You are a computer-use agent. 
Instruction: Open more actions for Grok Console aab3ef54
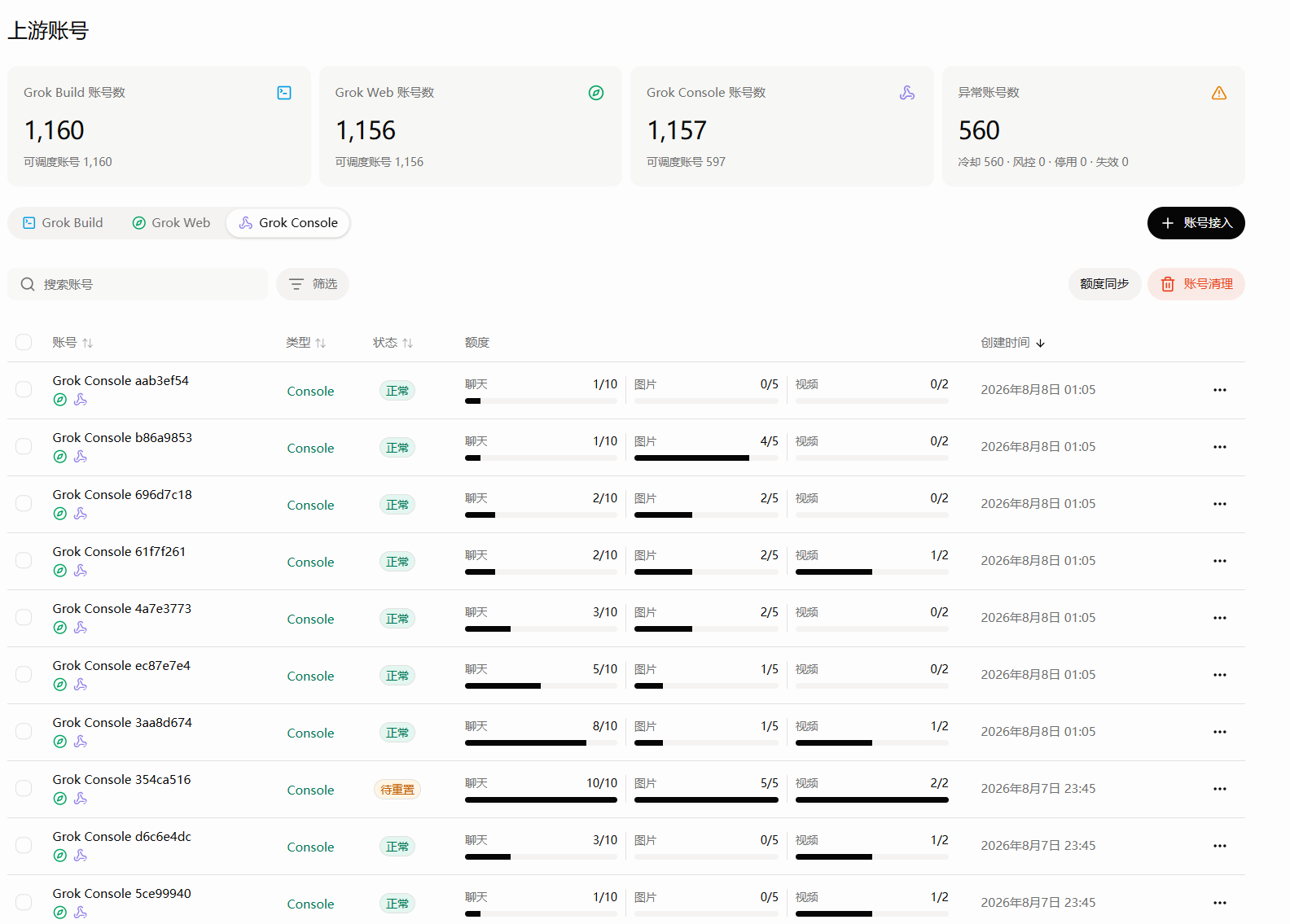click(1220, 390)
